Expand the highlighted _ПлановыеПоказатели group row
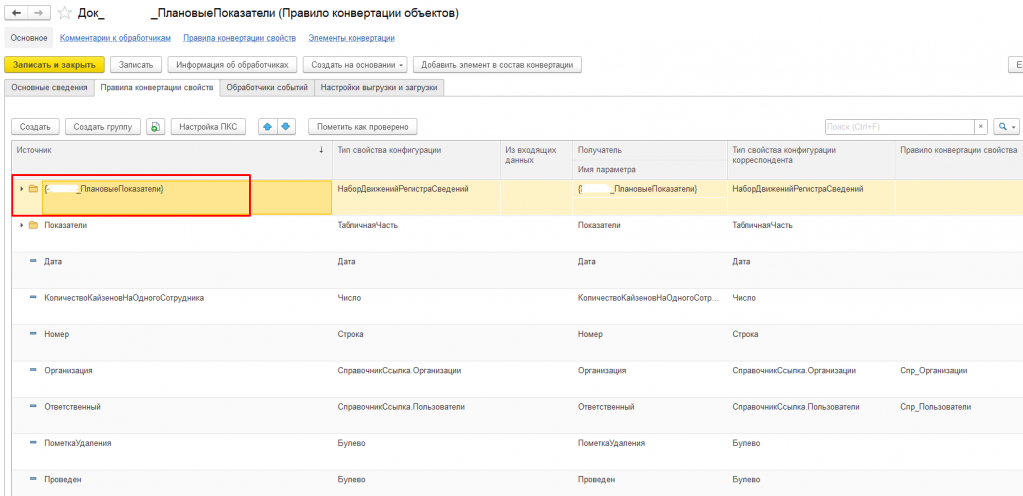 pos(21,189)
